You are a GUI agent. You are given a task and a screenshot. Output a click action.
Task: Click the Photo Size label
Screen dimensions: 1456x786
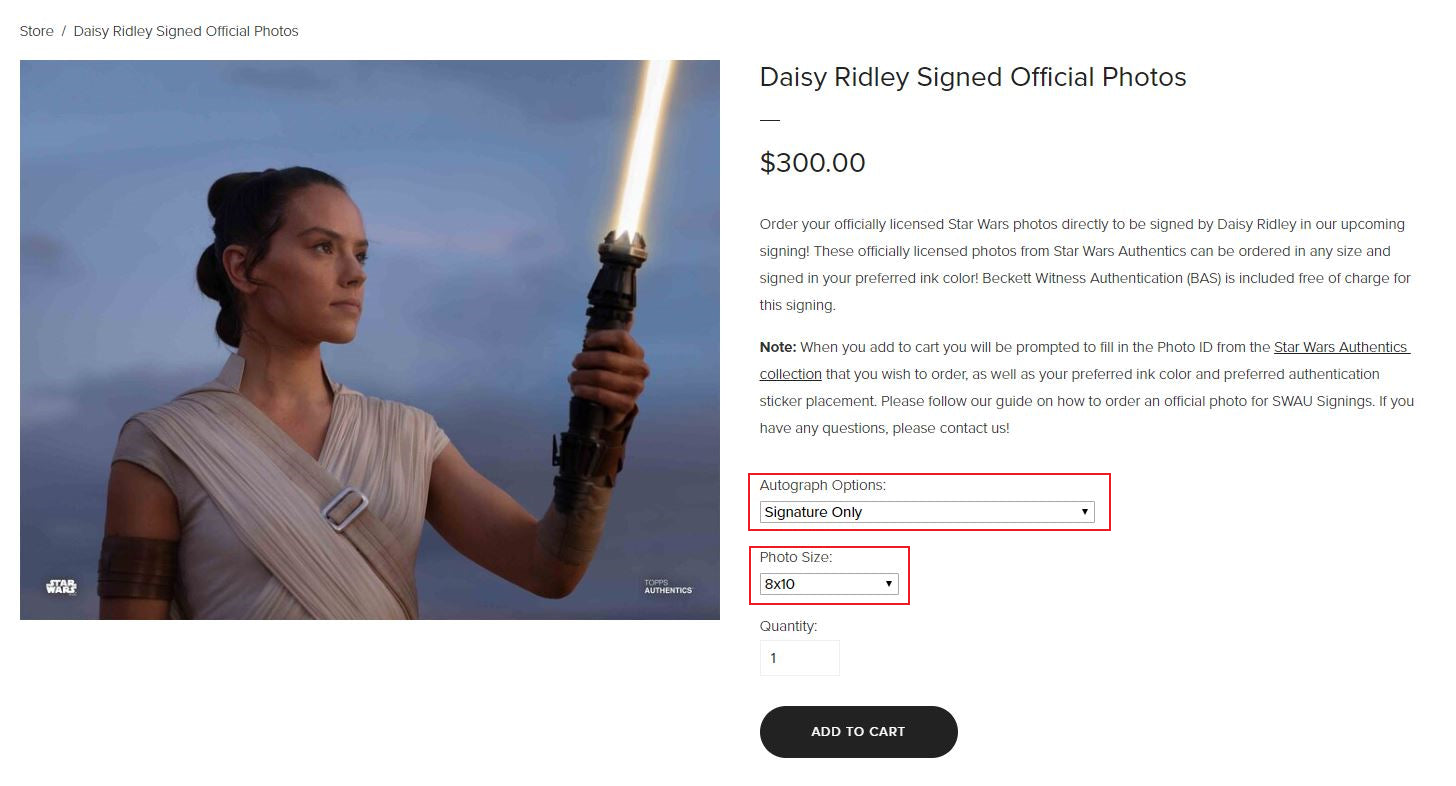pyautogui.click(x=795, y=557)
